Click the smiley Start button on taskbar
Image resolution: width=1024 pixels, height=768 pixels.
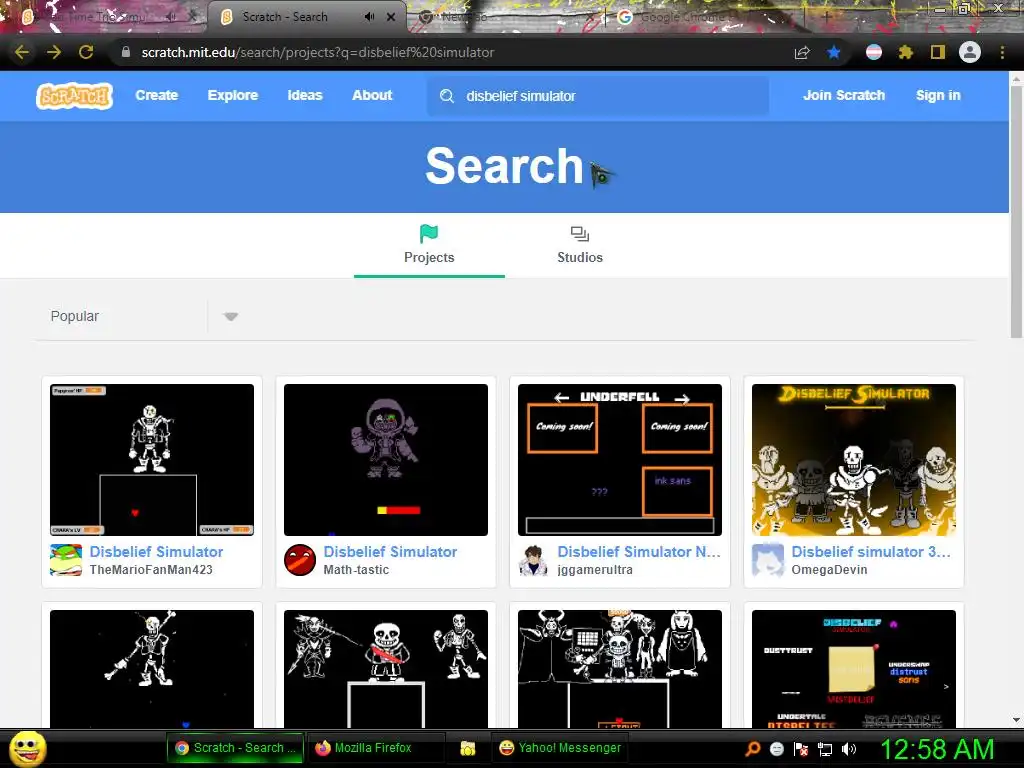point(27,748)
